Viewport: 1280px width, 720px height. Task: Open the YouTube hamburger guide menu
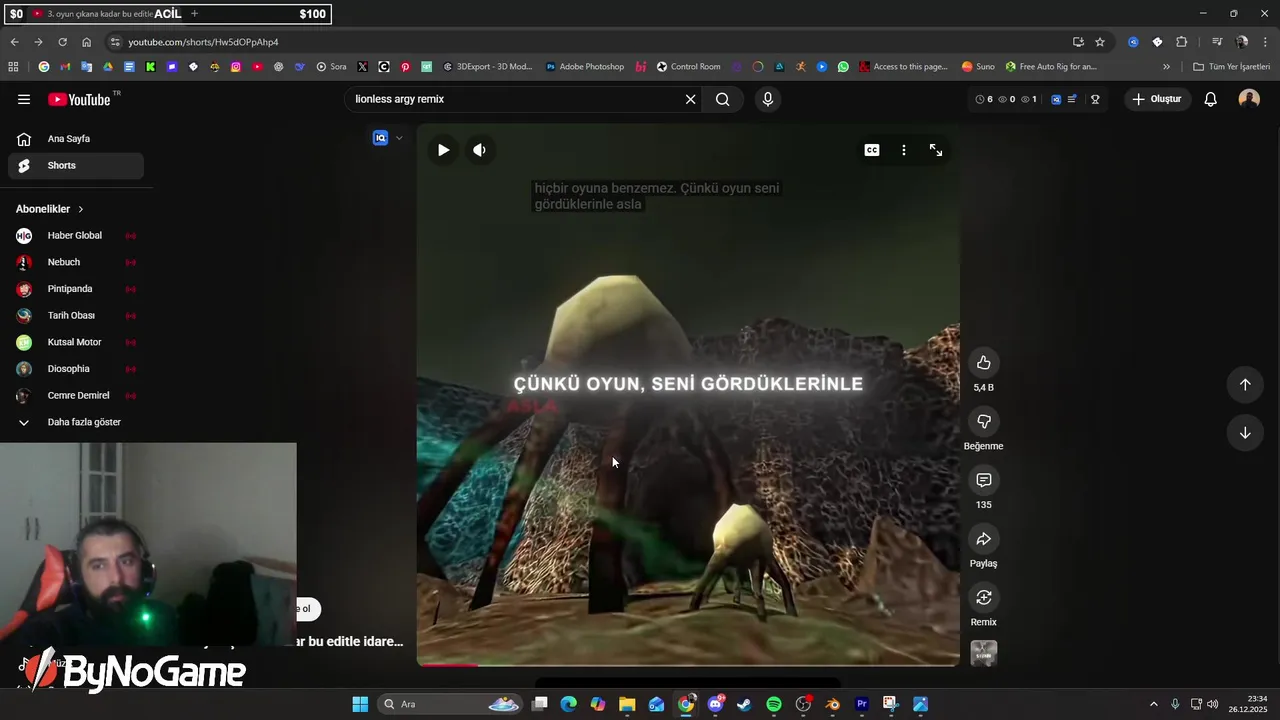24,99
